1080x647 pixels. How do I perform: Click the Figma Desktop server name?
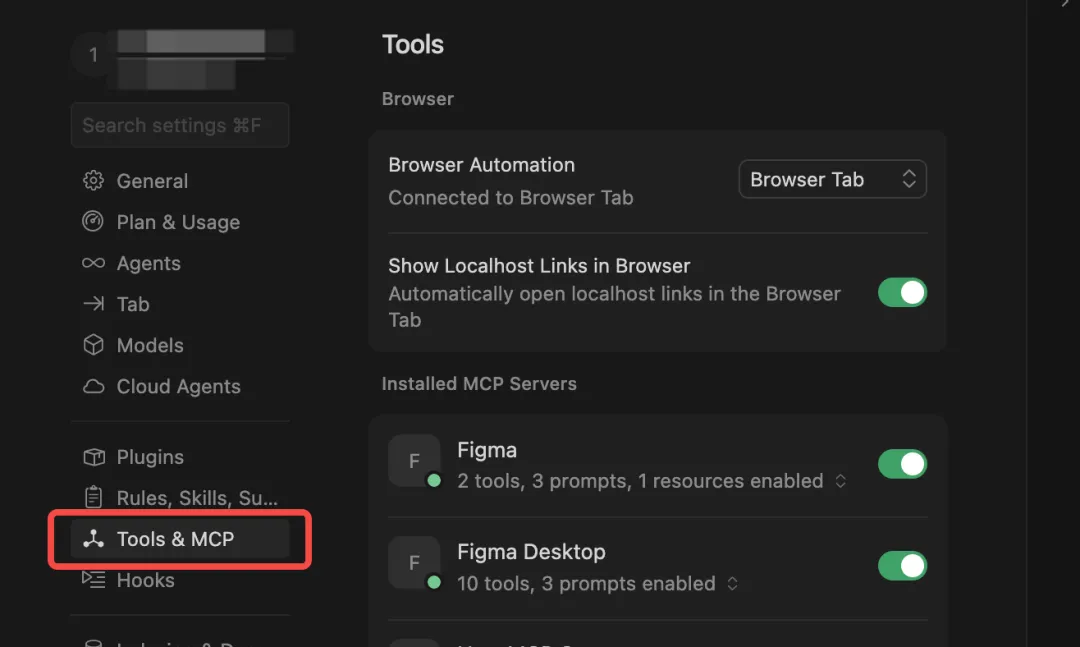[531, 552]
